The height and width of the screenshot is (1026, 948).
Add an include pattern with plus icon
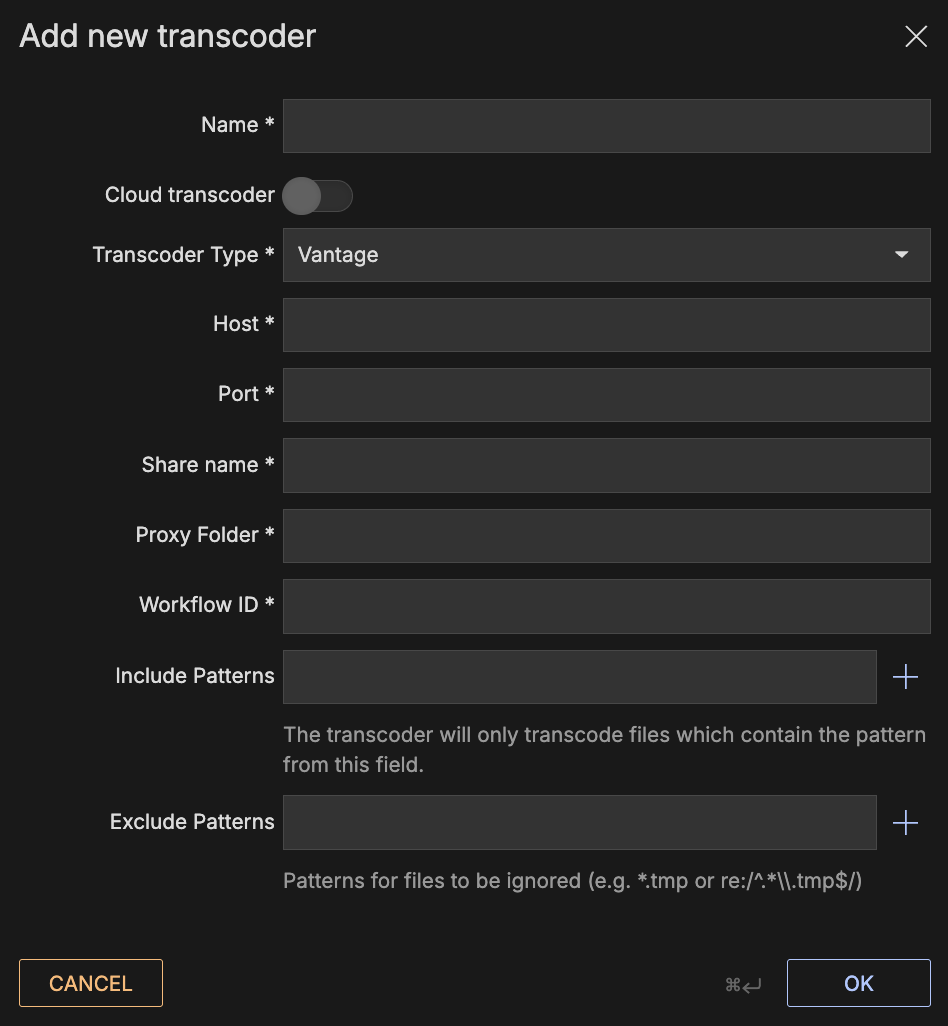pos(905,677)
